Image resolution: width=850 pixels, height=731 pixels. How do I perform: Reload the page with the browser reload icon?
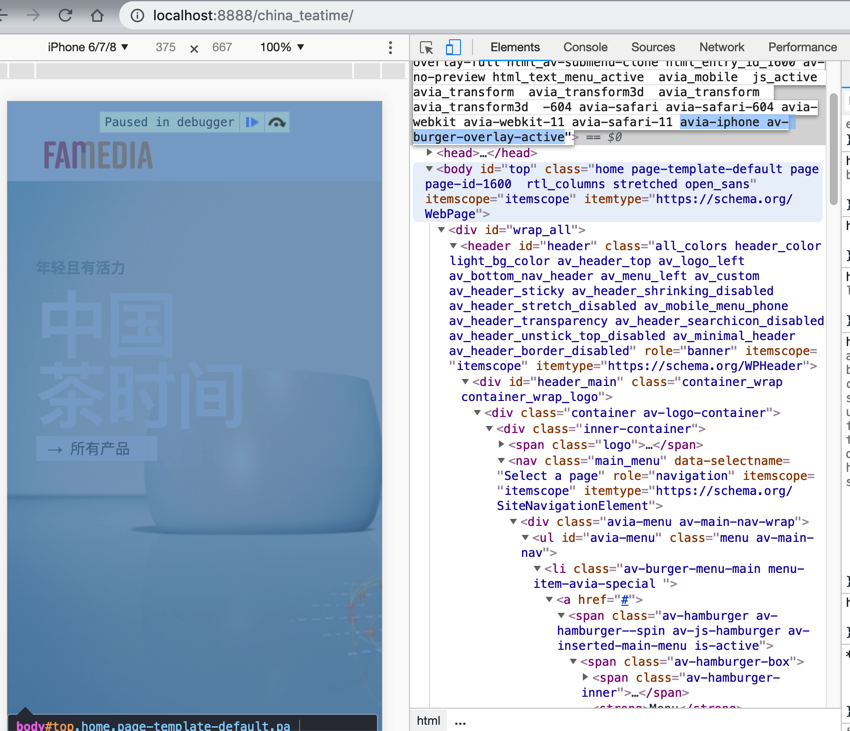(x=65, y=15)
